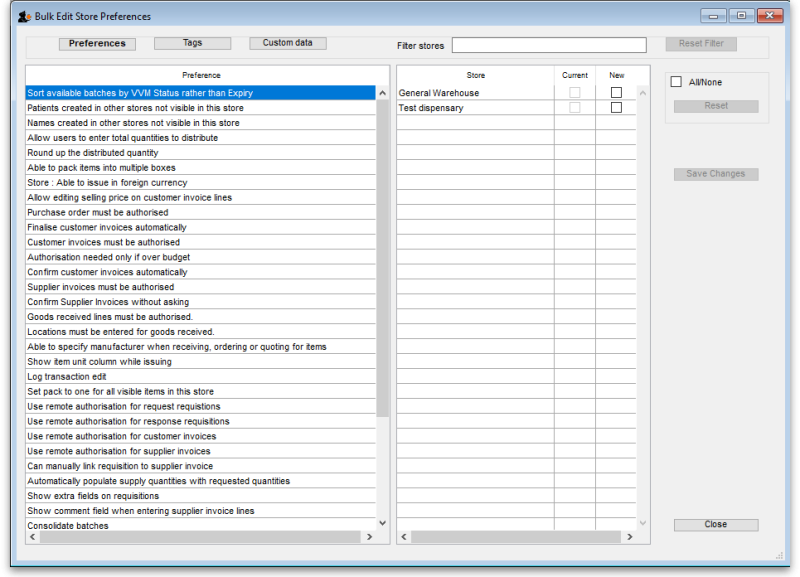The height and width of the screenshot is (577, 800).
Task: Click right scroll arrow under store list
Action: coord(629,537)
